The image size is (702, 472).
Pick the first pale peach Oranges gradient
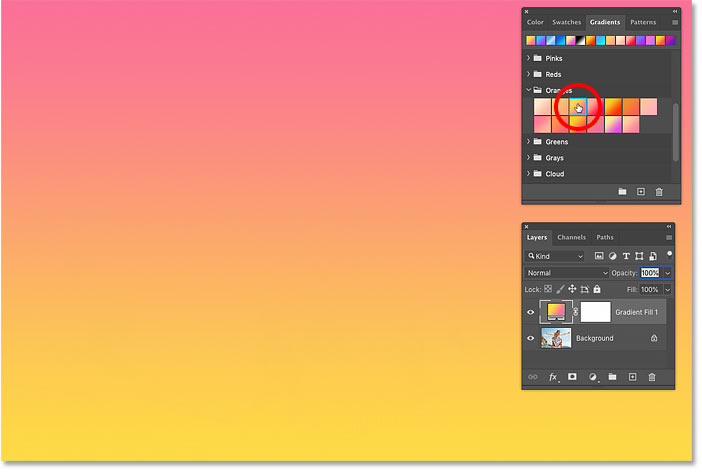pos(542,107)
